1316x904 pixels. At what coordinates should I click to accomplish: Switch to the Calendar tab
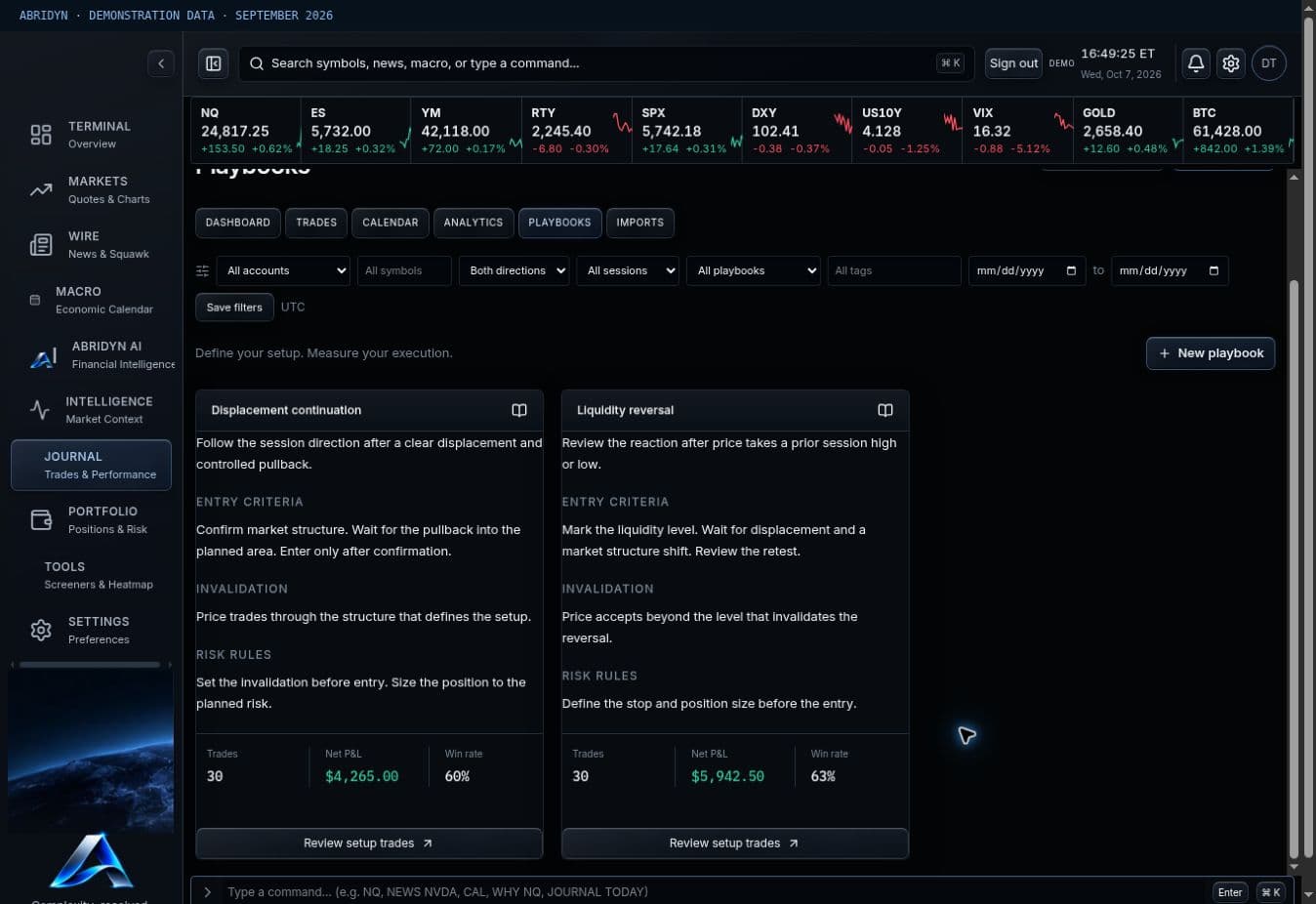click(x=391, y=223)
